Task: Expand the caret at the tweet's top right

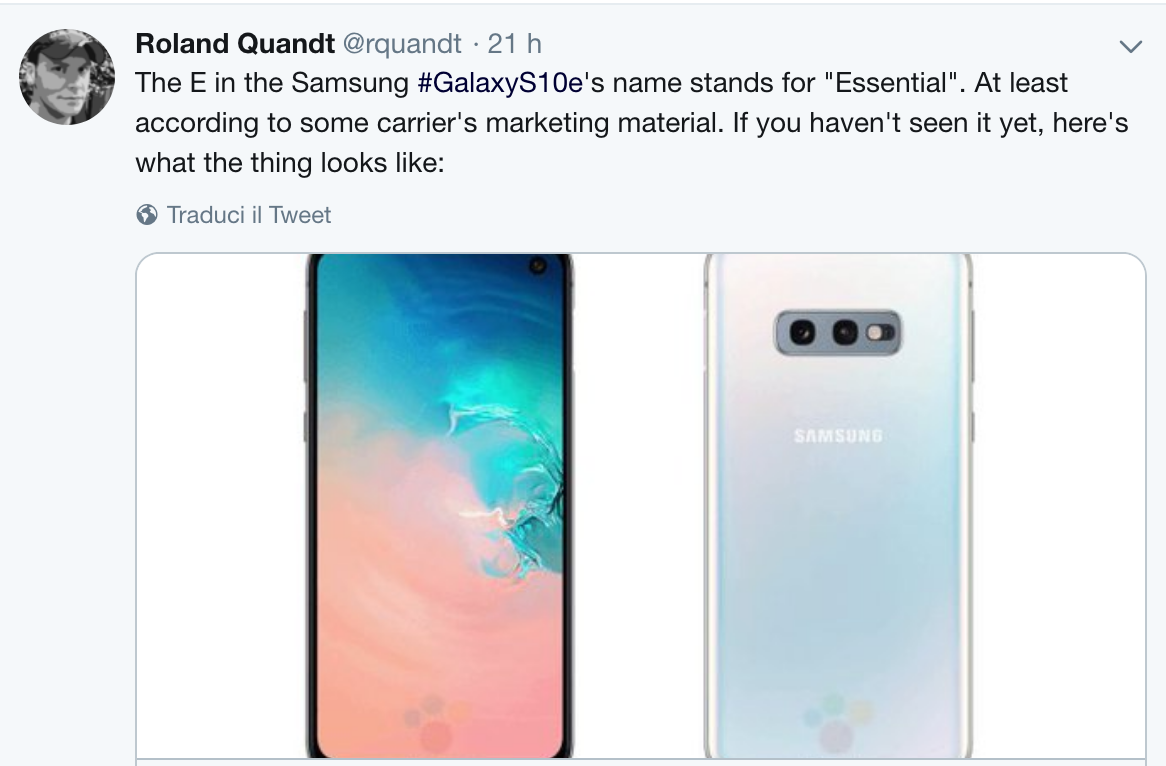Action: pos(1130,44)
